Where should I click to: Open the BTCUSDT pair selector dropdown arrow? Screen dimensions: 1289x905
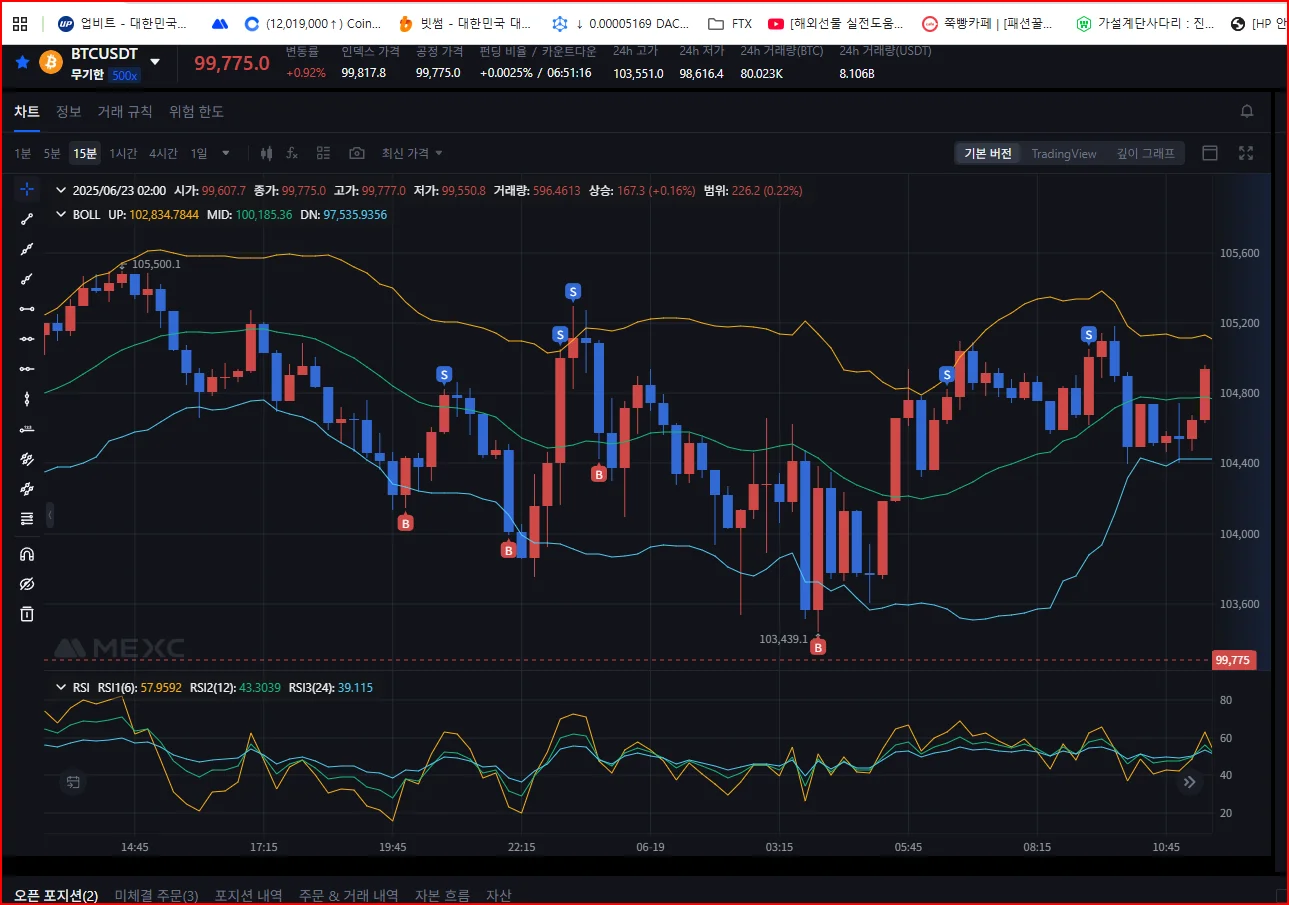coord(155,62)
